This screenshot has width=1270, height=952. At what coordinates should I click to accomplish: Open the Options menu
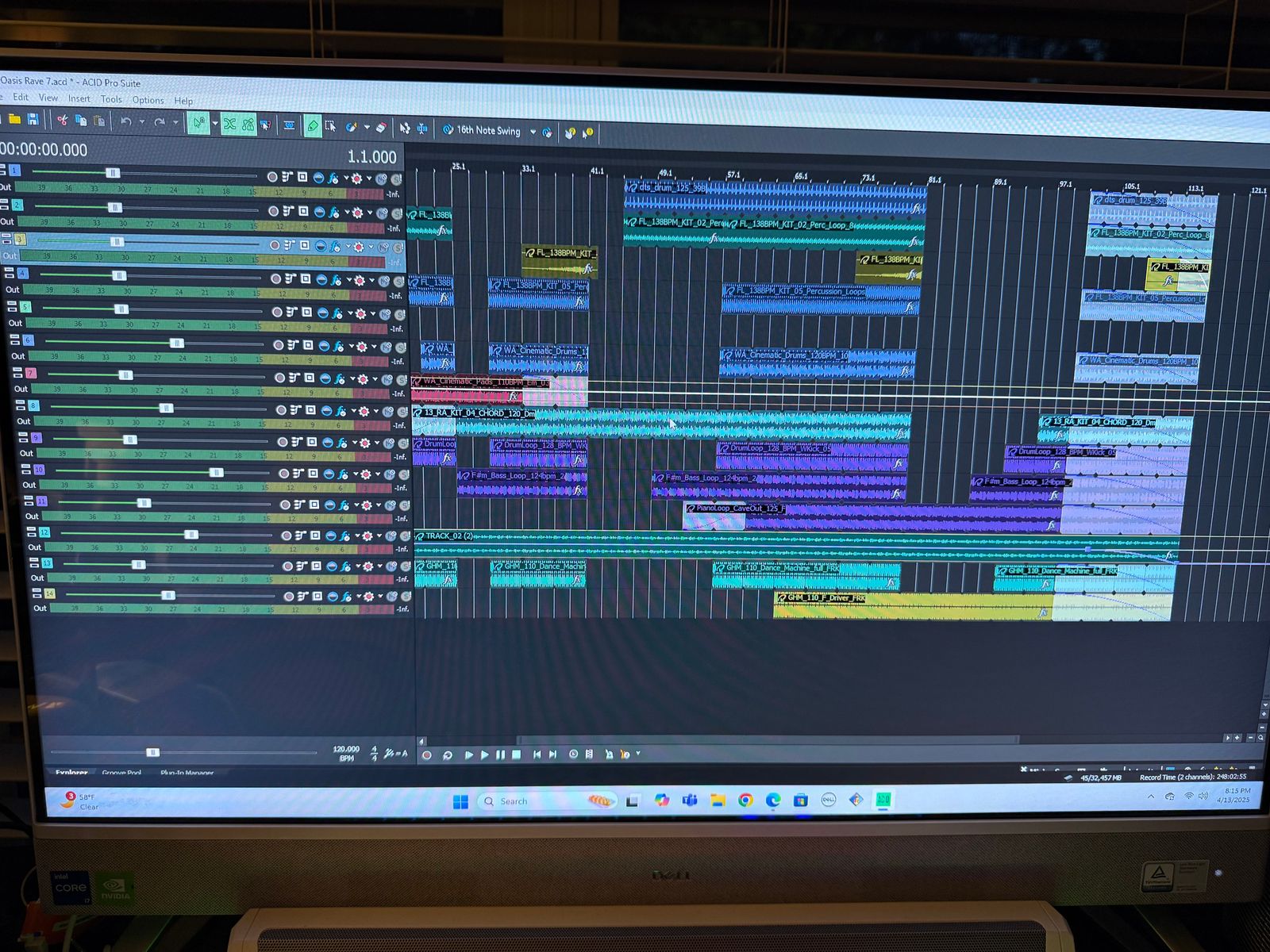coord(148,100)
